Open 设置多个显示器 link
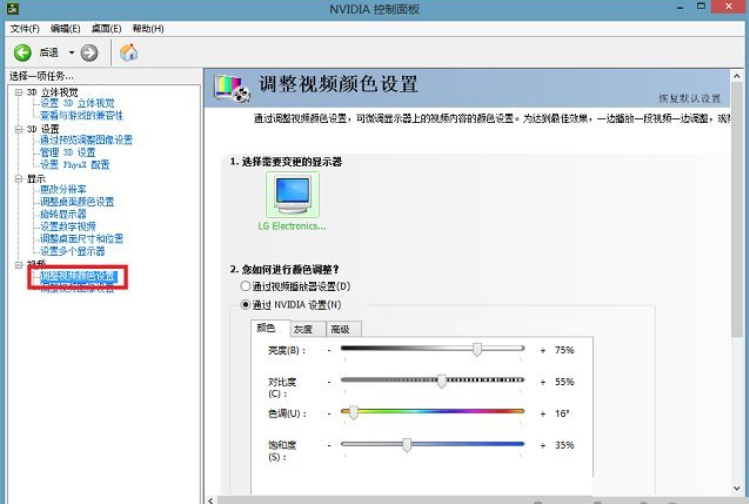The height and width of the screenshot is (504, 749). click(x=73, y=251)
